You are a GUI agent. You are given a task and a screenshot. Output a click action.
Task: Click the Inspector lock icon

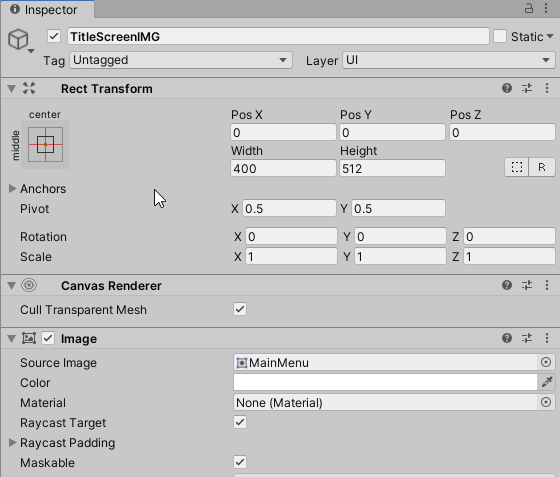[529, 8]
